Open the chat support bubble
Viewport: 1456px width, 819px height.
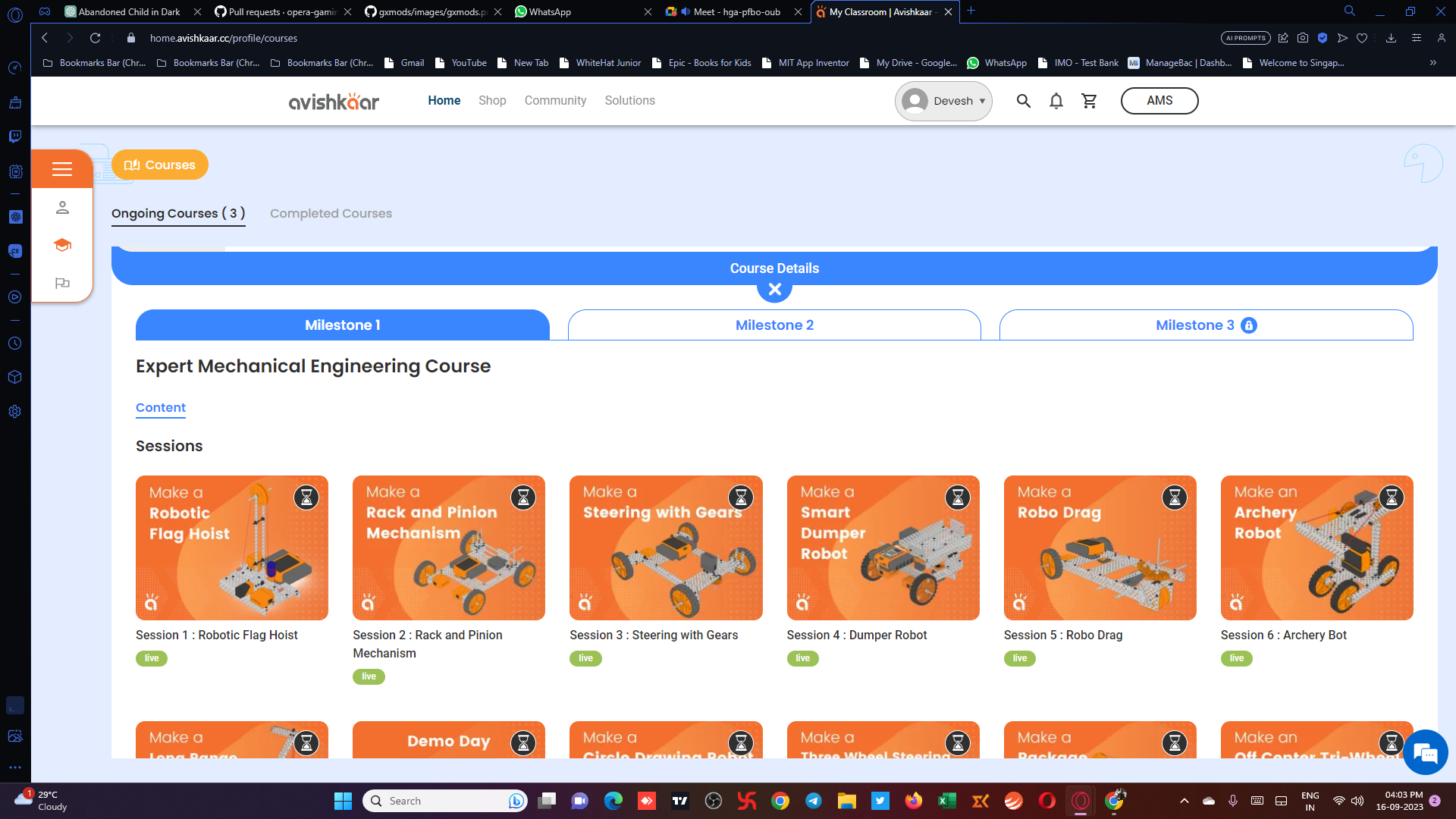[x=1425, y=752]
